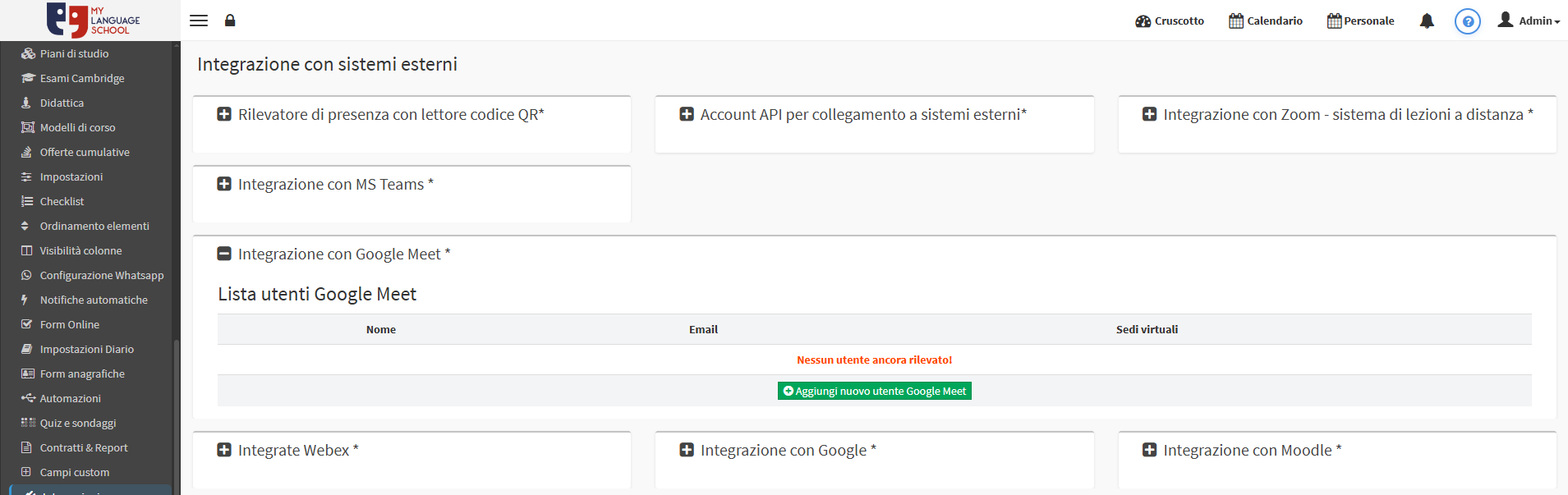The height and width of the screenshot is (495, 1568).
Task: Click the My Language School logo
Action: (x=92, y=21)
